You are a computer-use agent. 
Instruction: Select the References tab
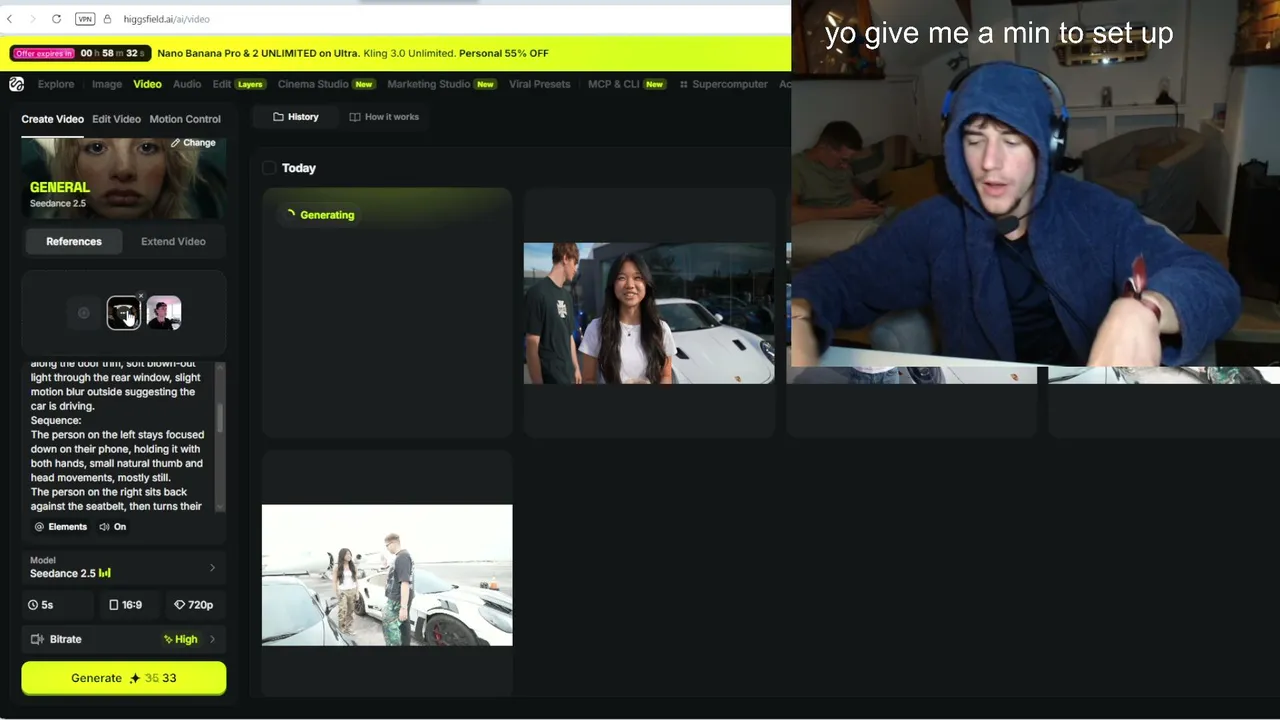click(74, 241)
